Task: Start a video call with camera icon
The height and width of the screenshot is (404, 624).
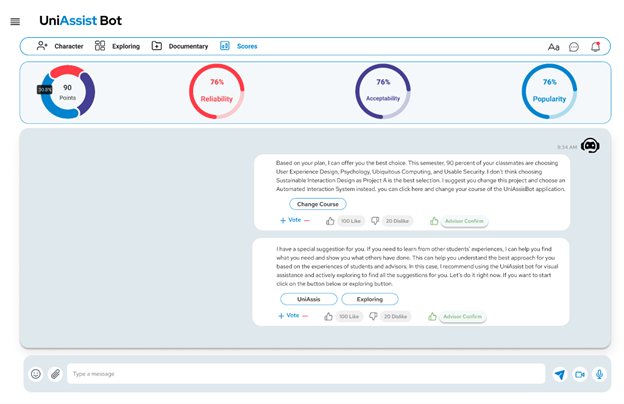Action: (x=580, y=374)
